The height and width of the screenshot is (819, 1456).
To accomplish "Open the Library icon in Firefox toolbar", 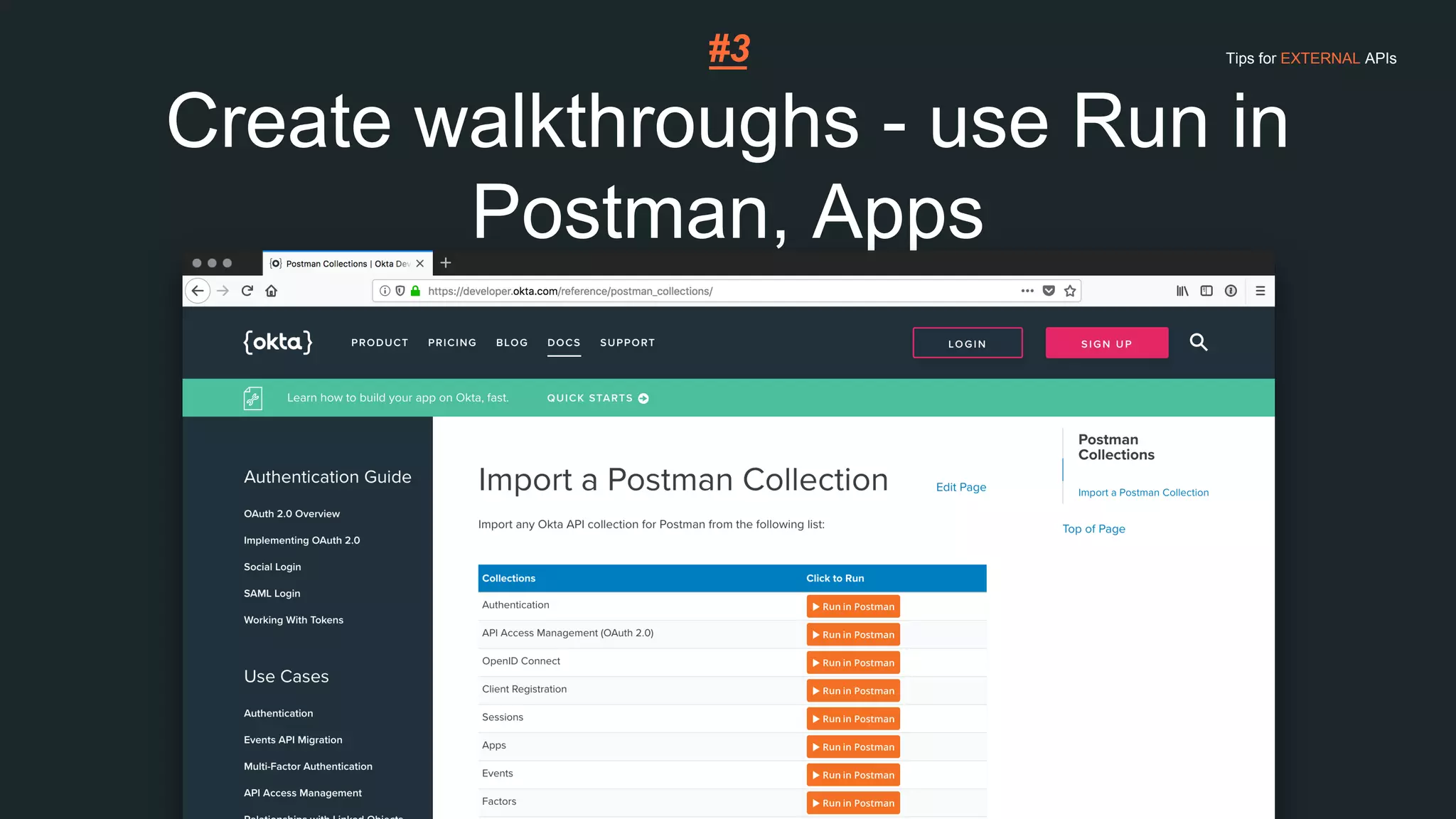I will point(1182,291).
